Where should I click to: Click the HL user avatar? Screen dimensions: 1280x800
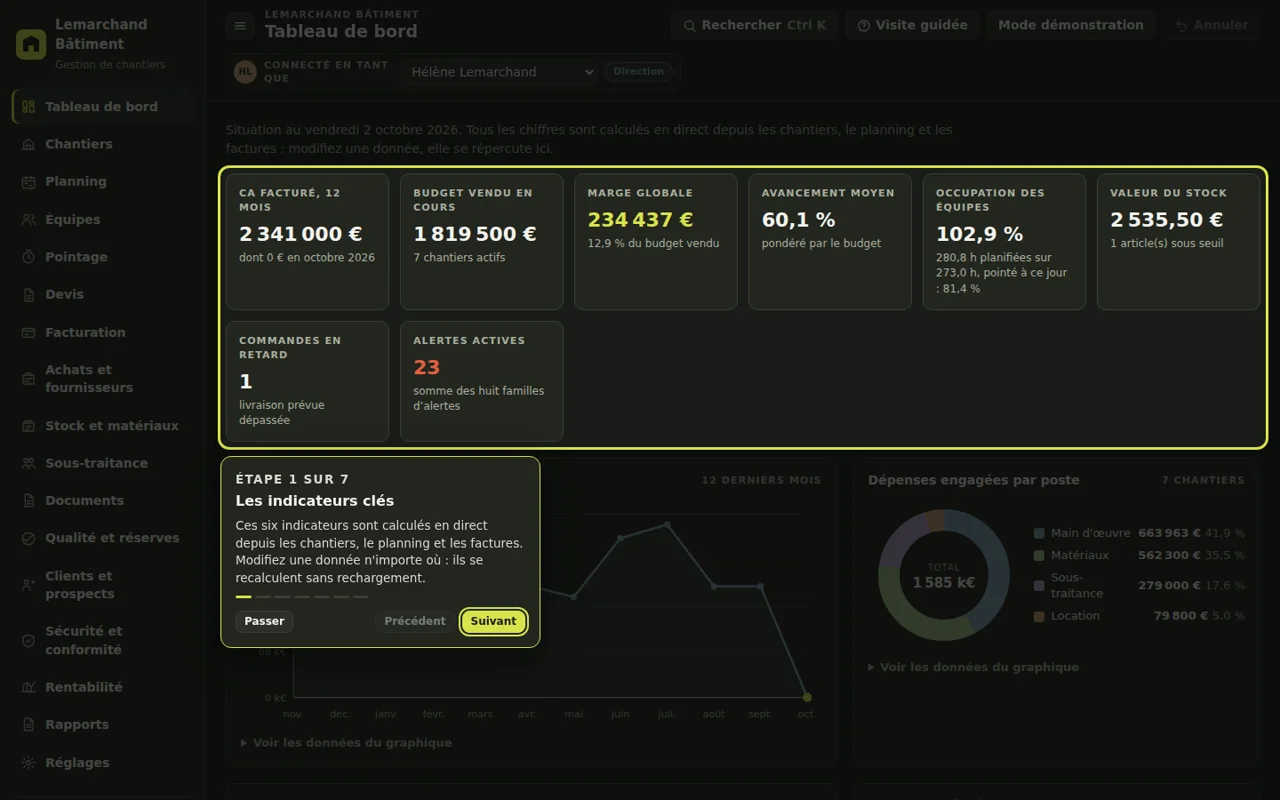tap(245, 72)
